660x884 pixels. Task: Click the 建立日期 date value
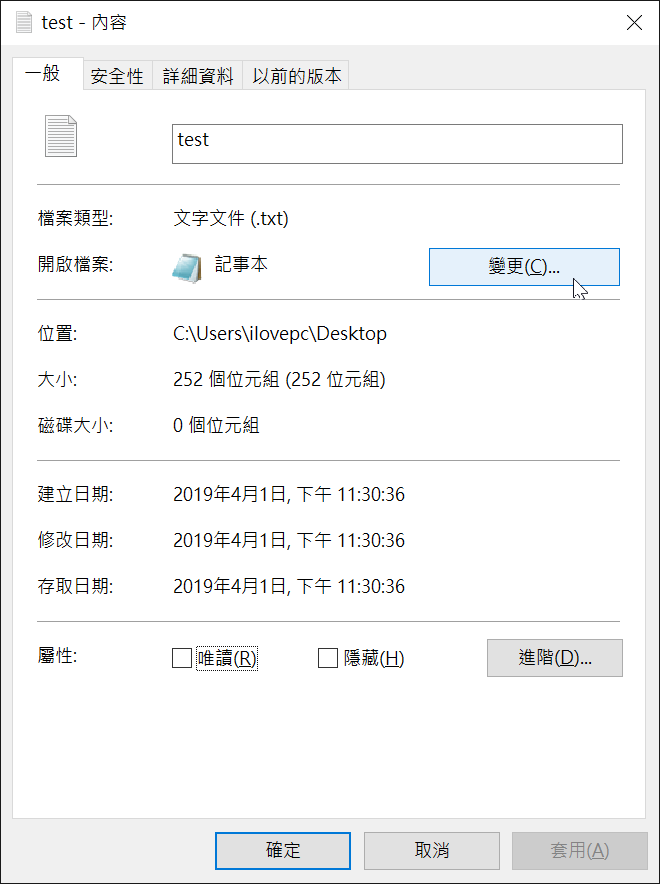tap(289, 494)
